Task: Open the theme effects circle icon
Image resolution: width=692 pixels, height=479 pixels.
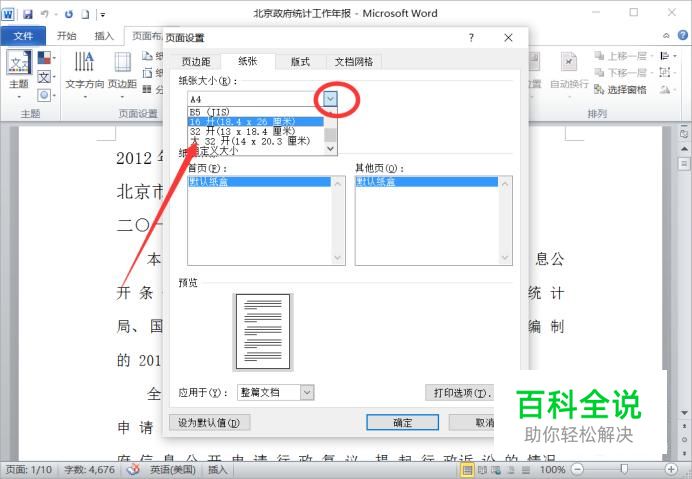Action: coord(46,95)
